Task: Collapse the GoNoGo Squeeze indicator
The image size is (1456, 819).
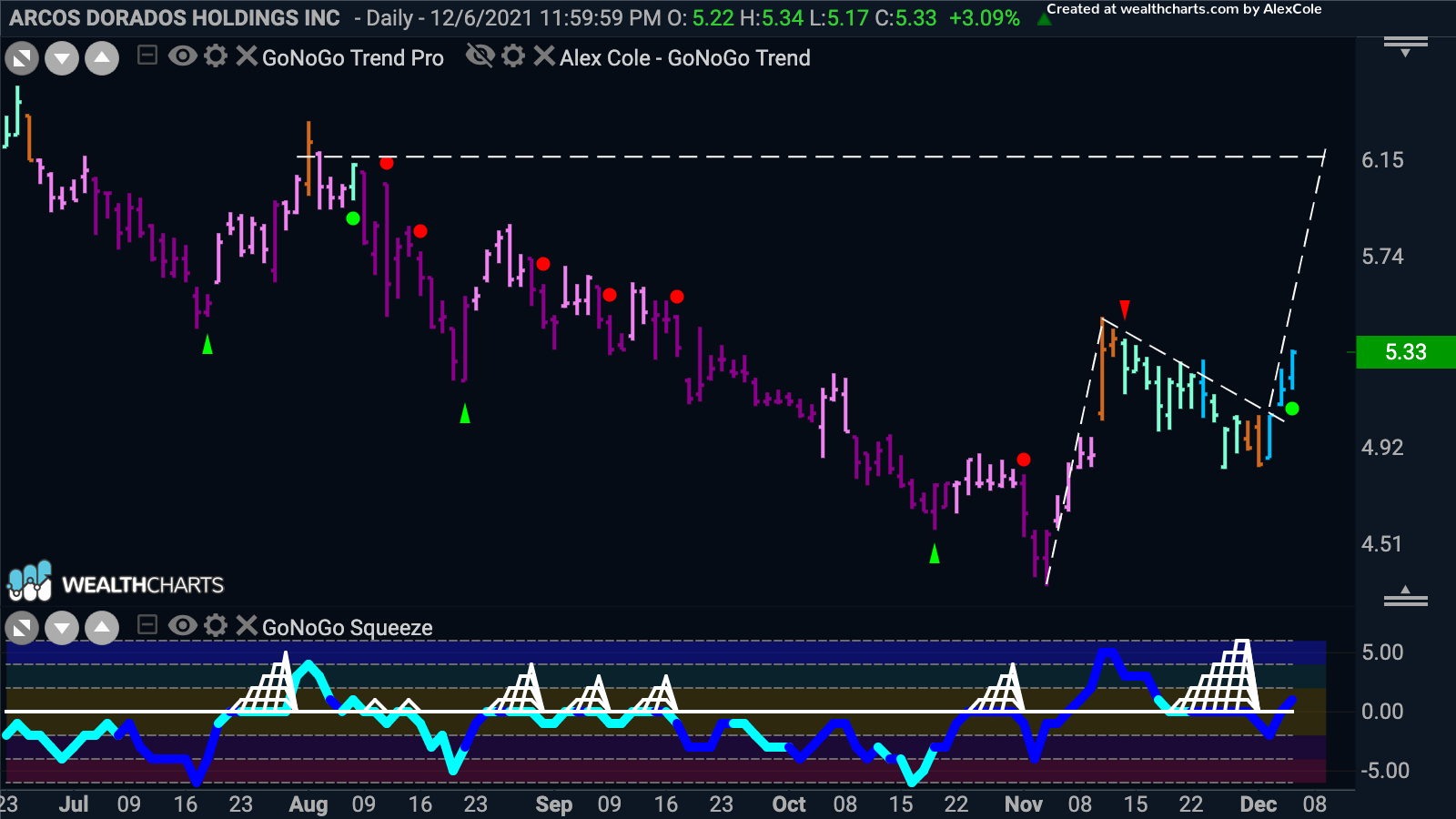Action: (x=147, y=625)
